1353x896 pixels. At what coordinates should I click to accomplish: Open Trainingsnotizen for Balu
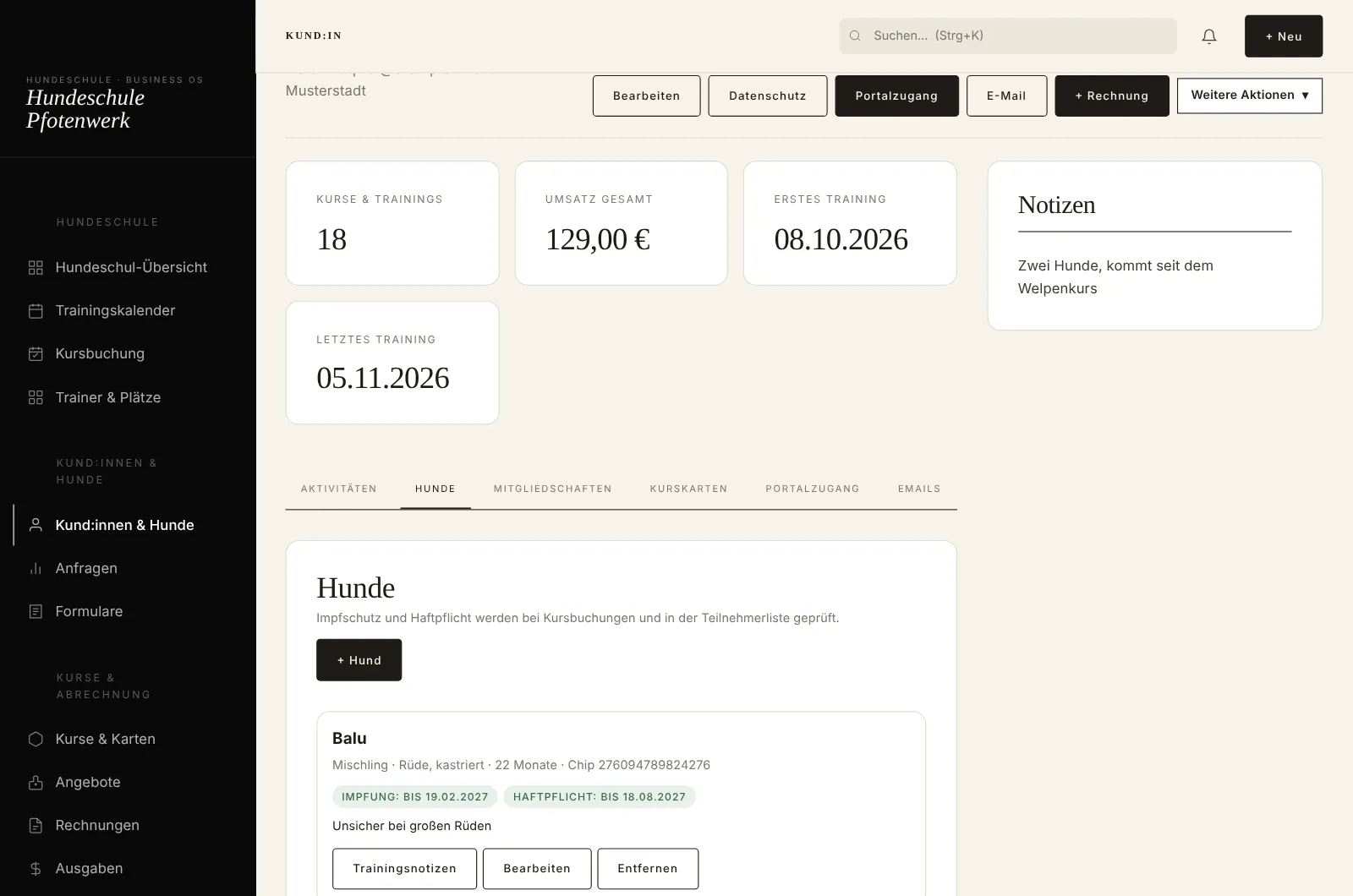tap(404, 869)
